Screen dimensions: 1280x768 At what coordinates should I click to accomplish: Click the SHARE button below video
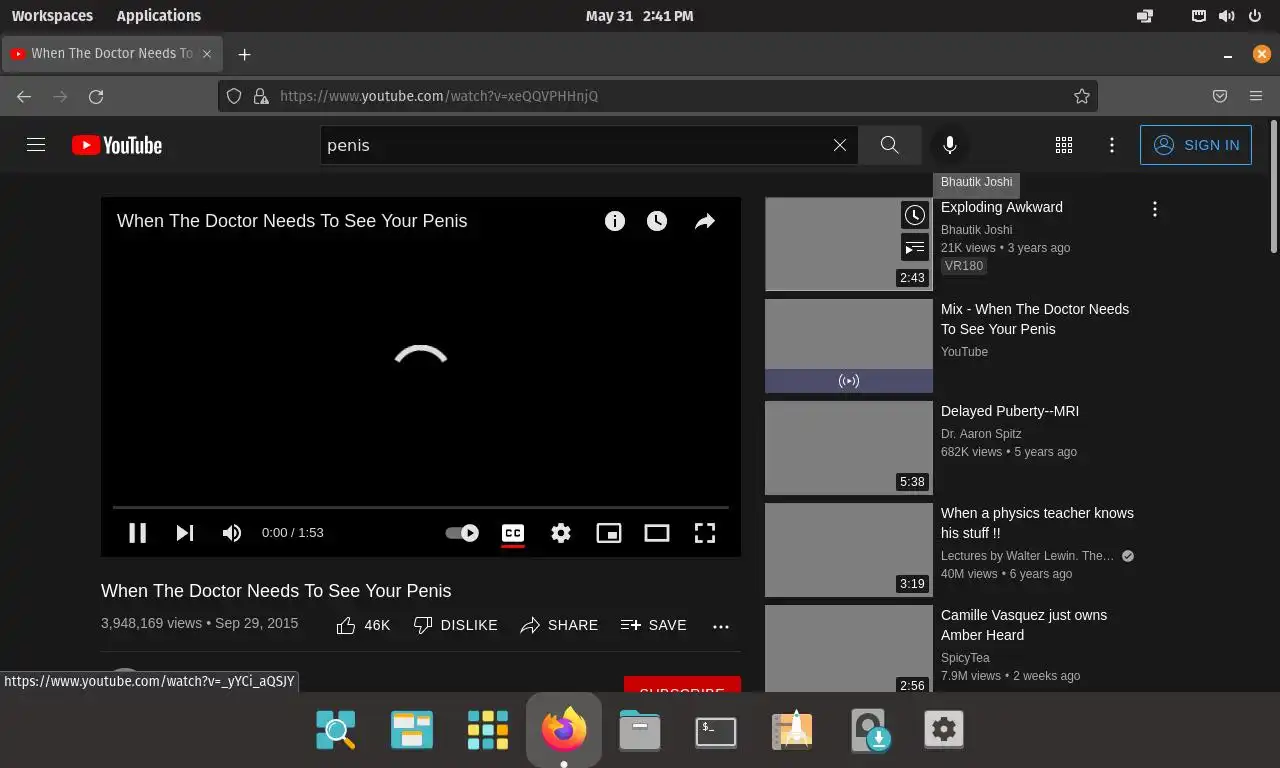pyautogui.click(x=559, y=625)
